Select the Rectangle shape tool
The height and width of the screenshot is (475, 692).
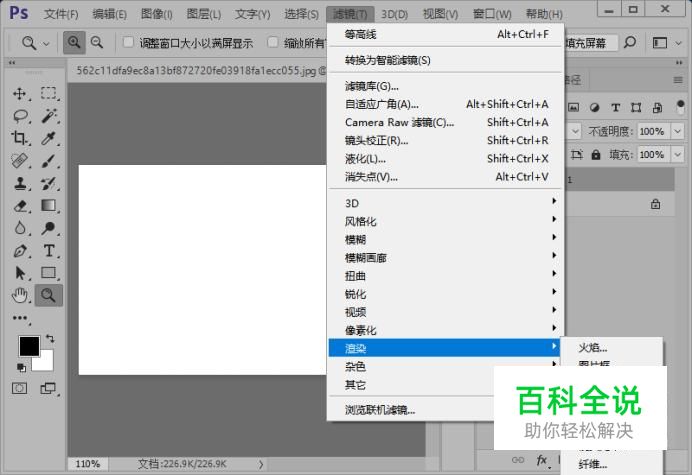coord(48,273)
